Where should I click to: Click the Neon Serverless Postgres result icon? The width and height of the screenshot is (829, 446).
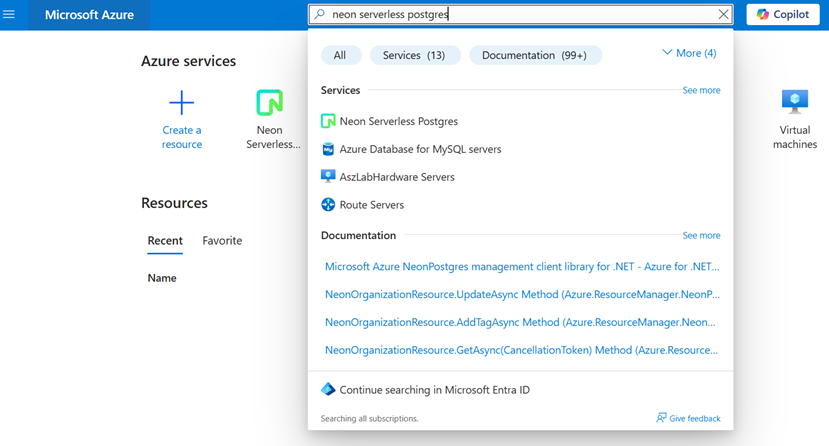328,121
